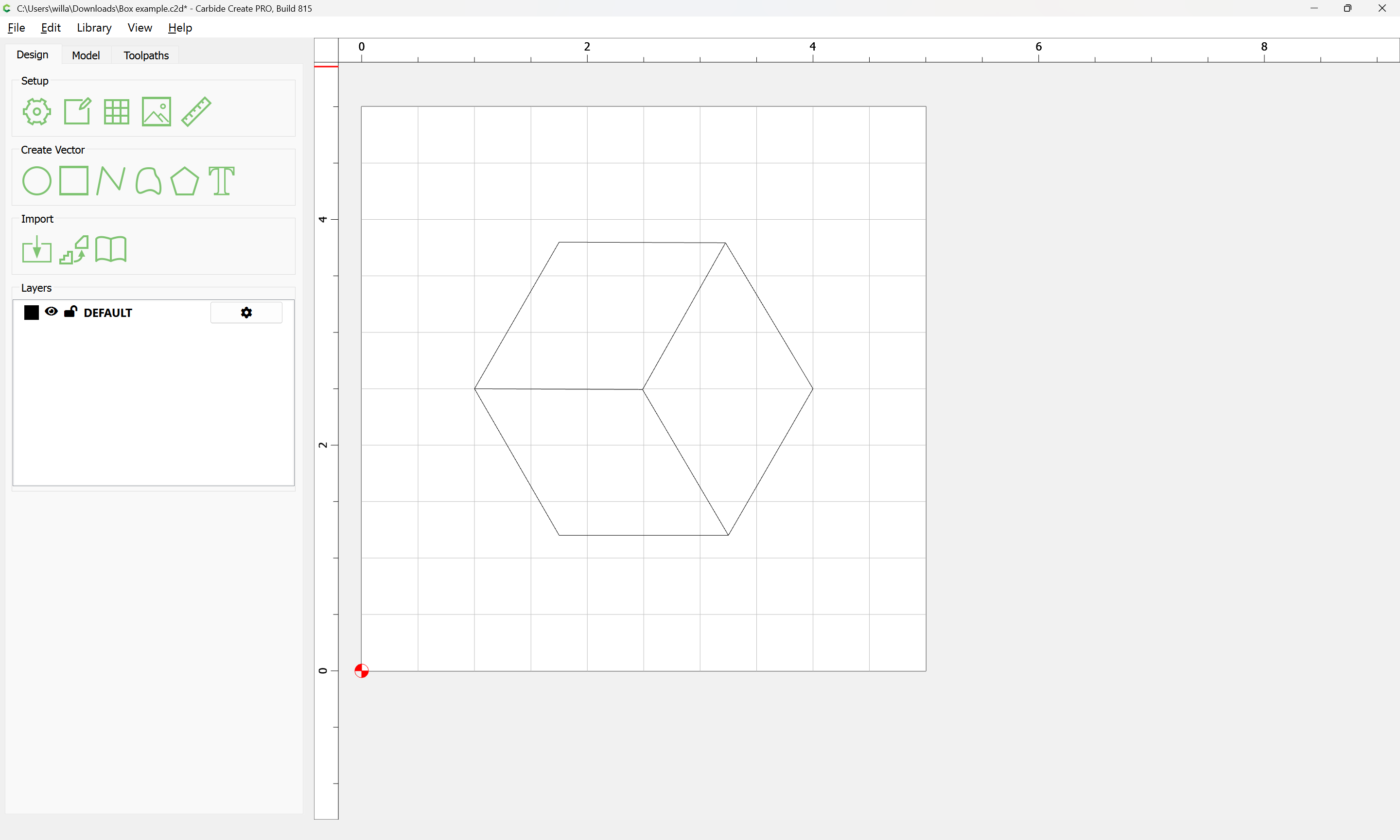Open Job Setup gear icon

37,111
